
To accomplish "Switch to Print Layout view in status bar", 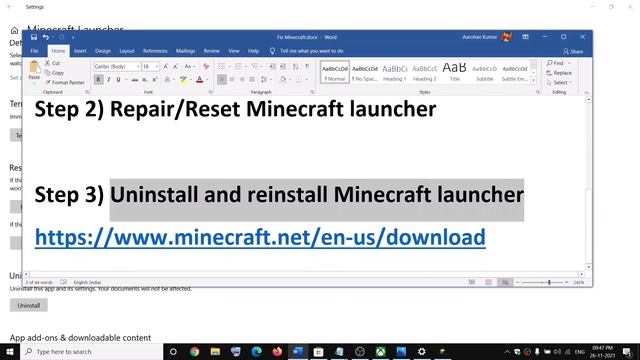I will [488, 282].
